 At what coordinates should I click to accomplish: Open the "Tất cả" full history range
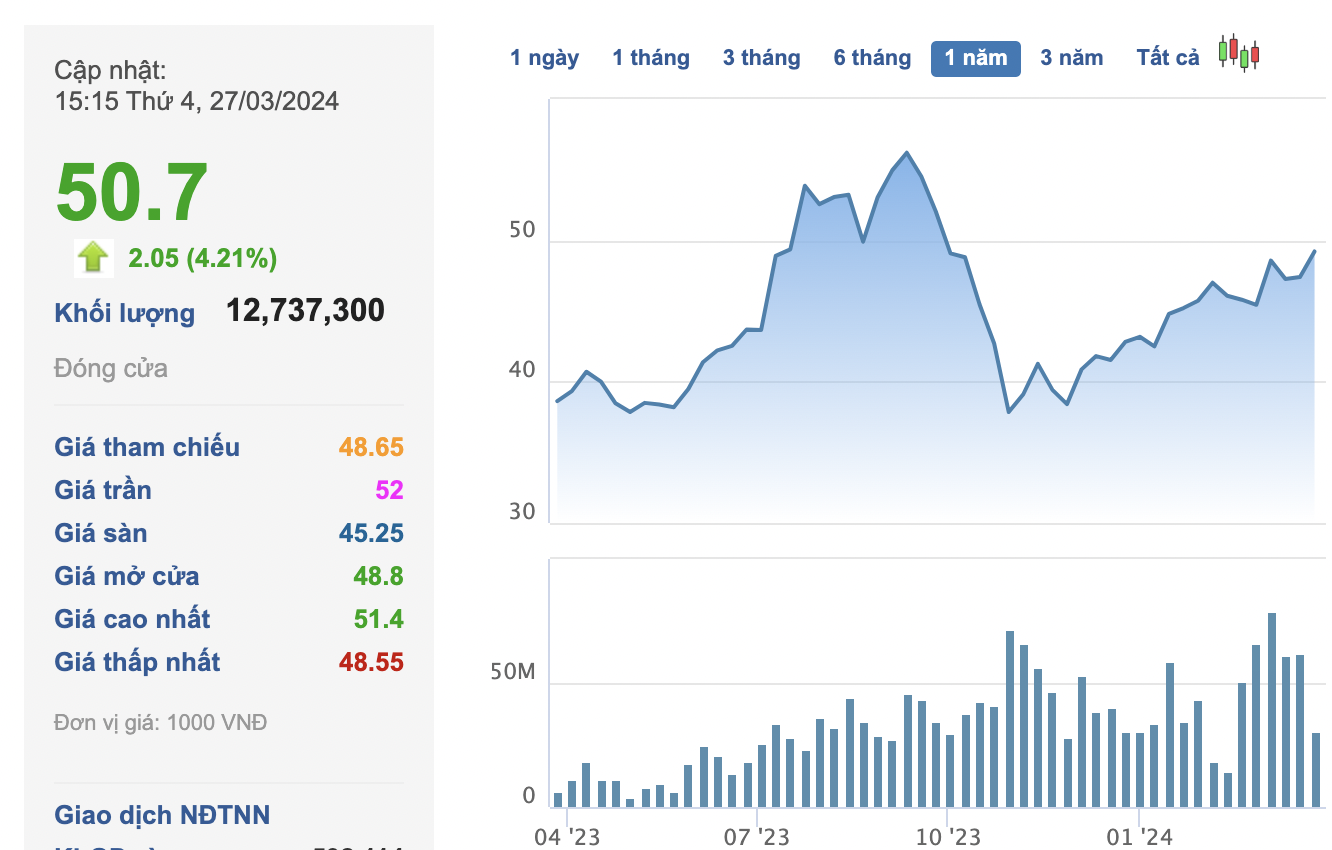tap(1167, 58)
